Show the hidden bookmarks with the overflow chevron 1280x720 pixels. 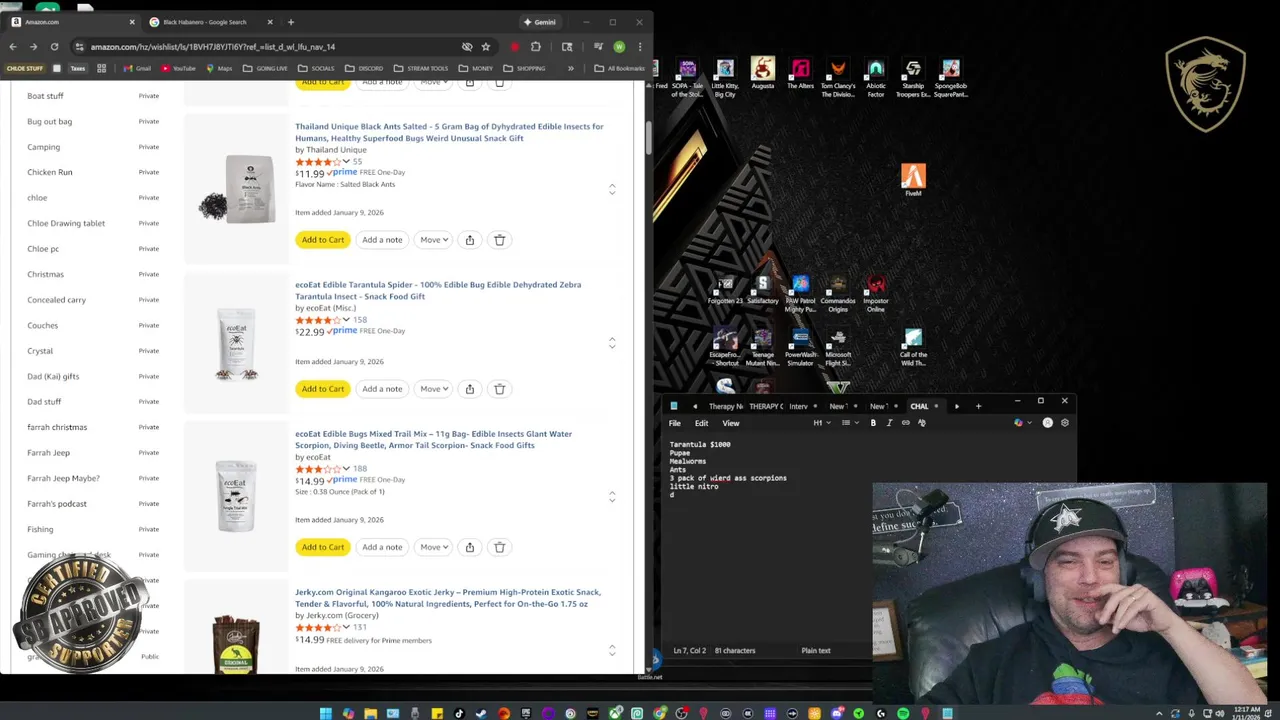point(570,68)
